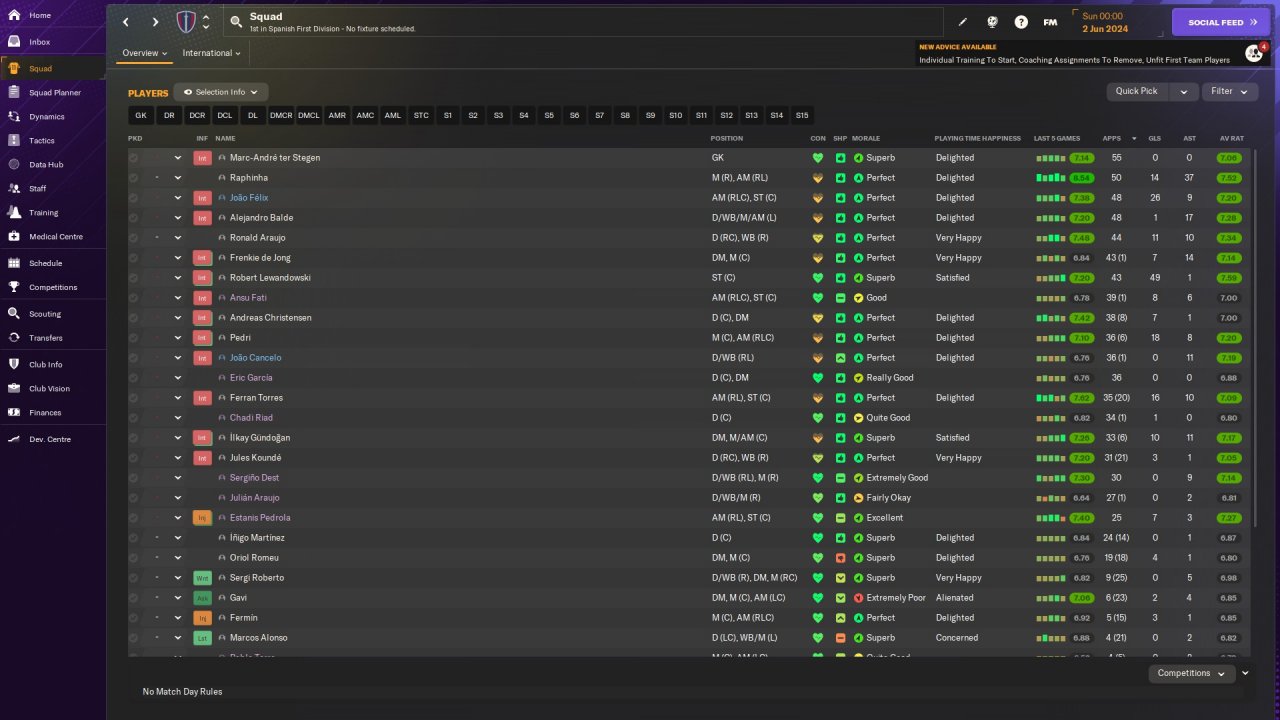The image size is (1280, 720).
Task: Open the International tab menu
Action: (212, 53)
